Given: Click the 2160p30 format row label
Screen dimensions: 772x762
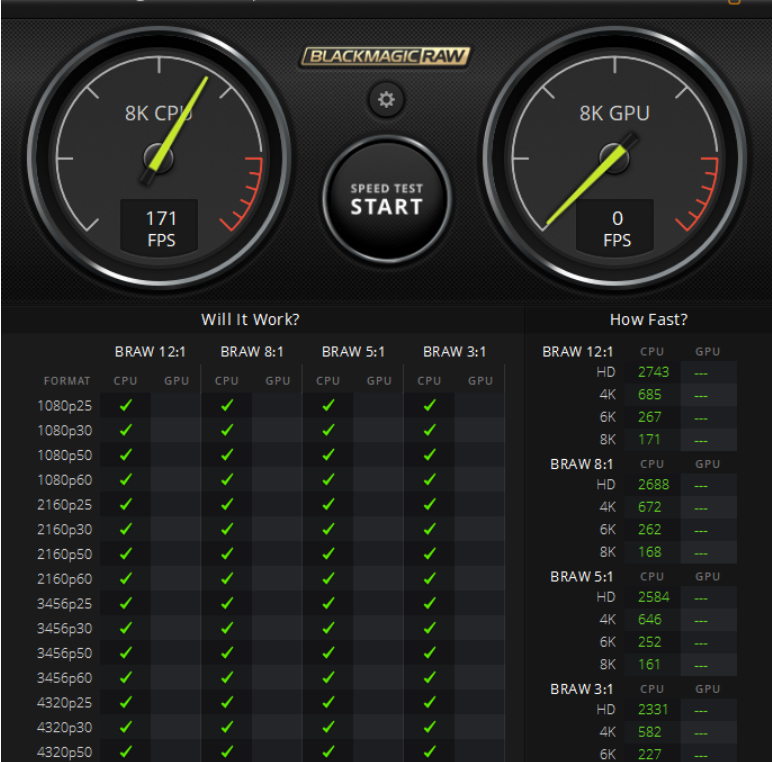Looking at the screenshot, I should (64, 529).
